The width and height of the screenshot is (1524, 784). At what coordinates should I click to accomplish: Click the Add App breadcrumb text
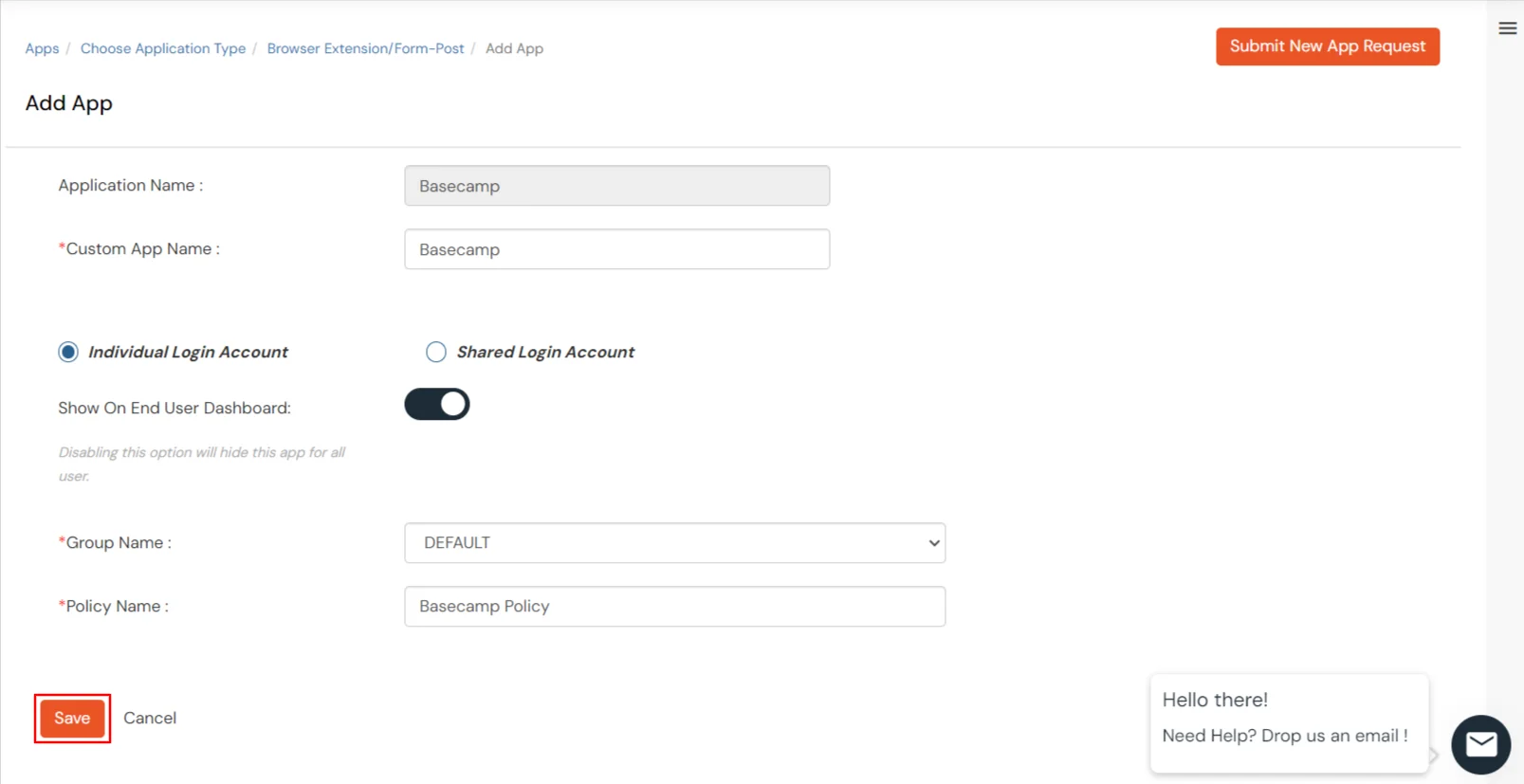(514, 48)
